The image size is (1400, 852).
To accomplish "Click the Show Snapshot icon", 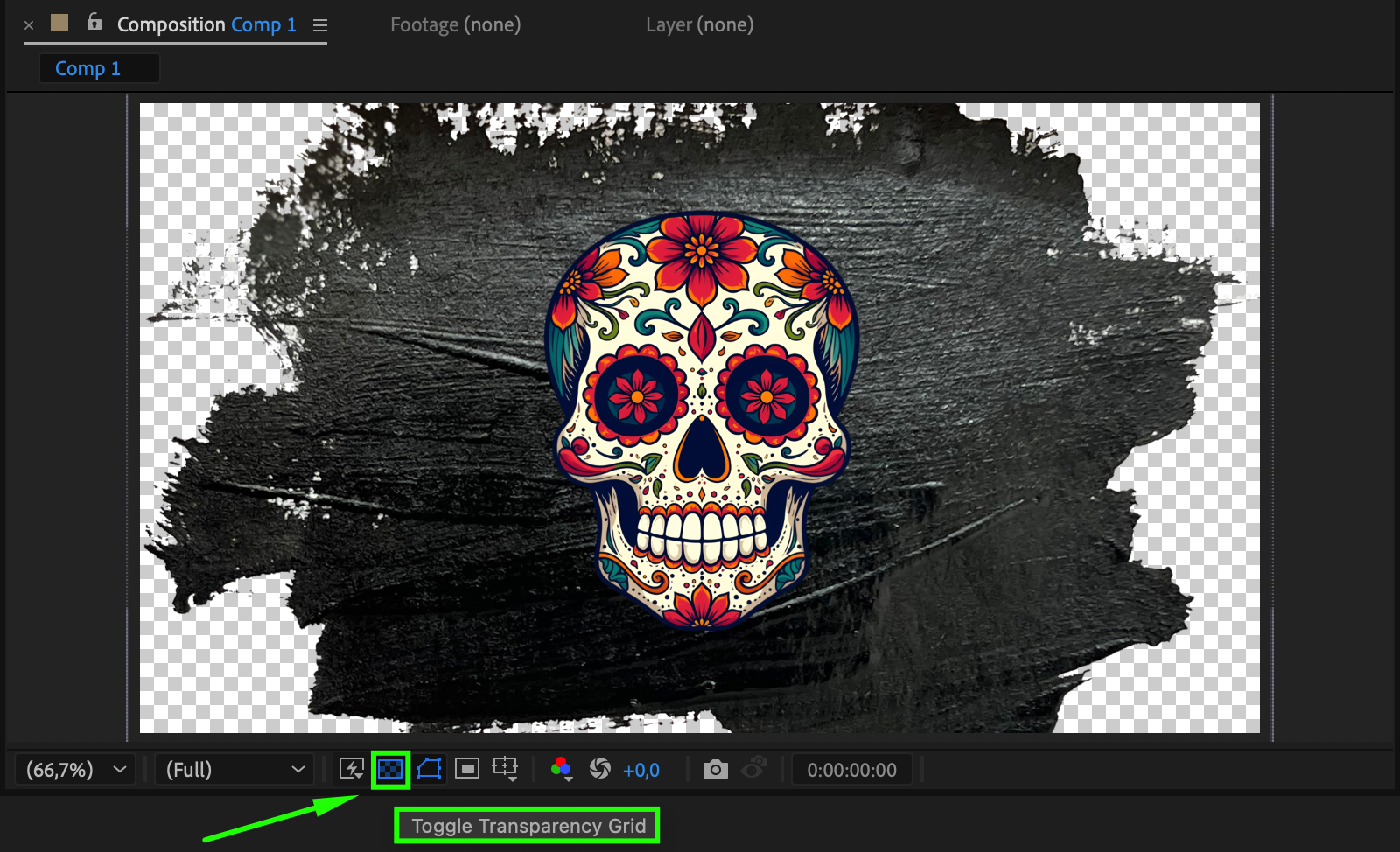I will (x=753, y=769).
